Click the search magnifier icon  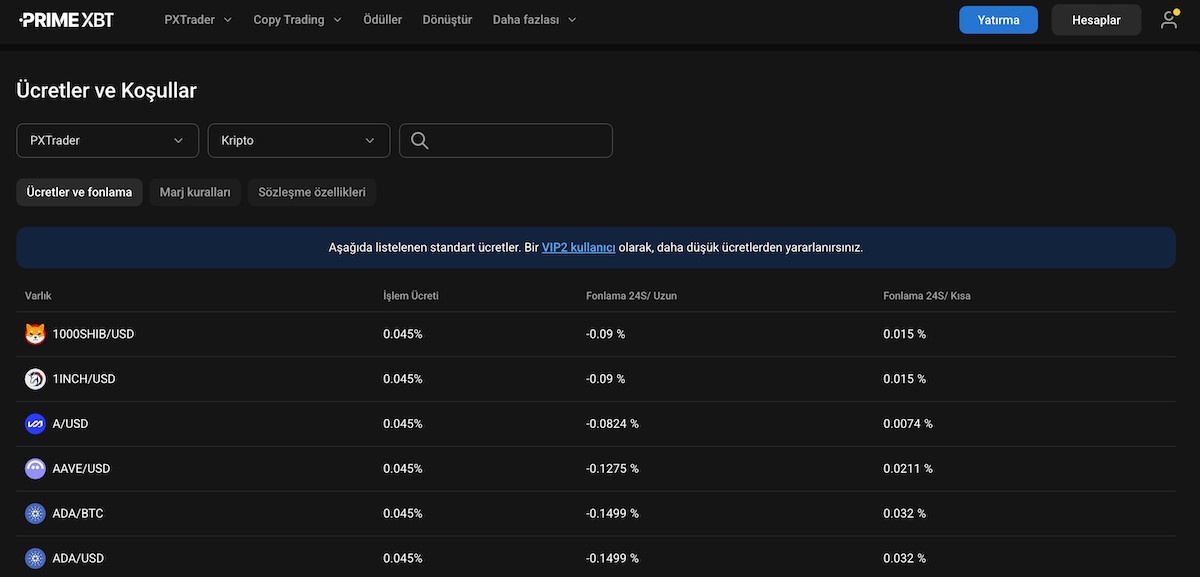(x=420, y=141)
